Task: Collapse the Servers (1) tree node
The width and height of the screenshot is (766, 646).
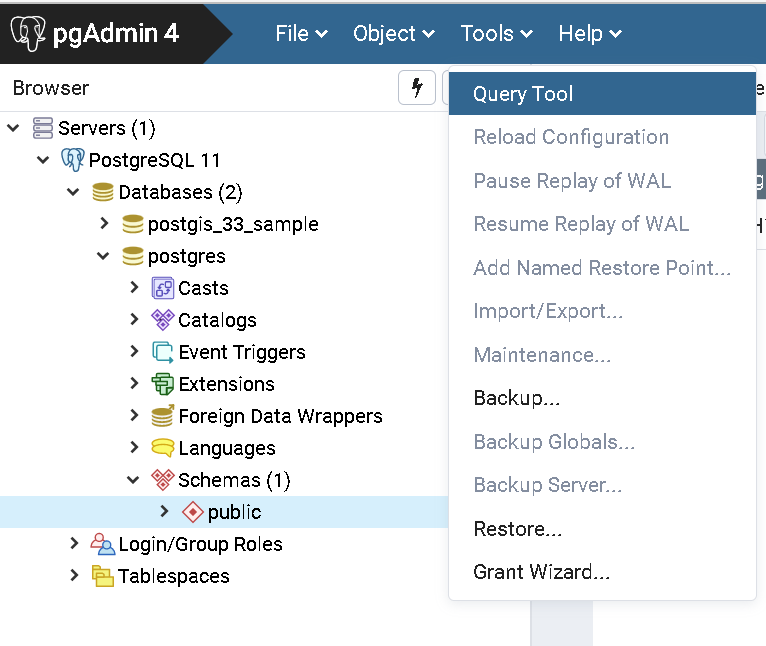Action: point(13,128)
